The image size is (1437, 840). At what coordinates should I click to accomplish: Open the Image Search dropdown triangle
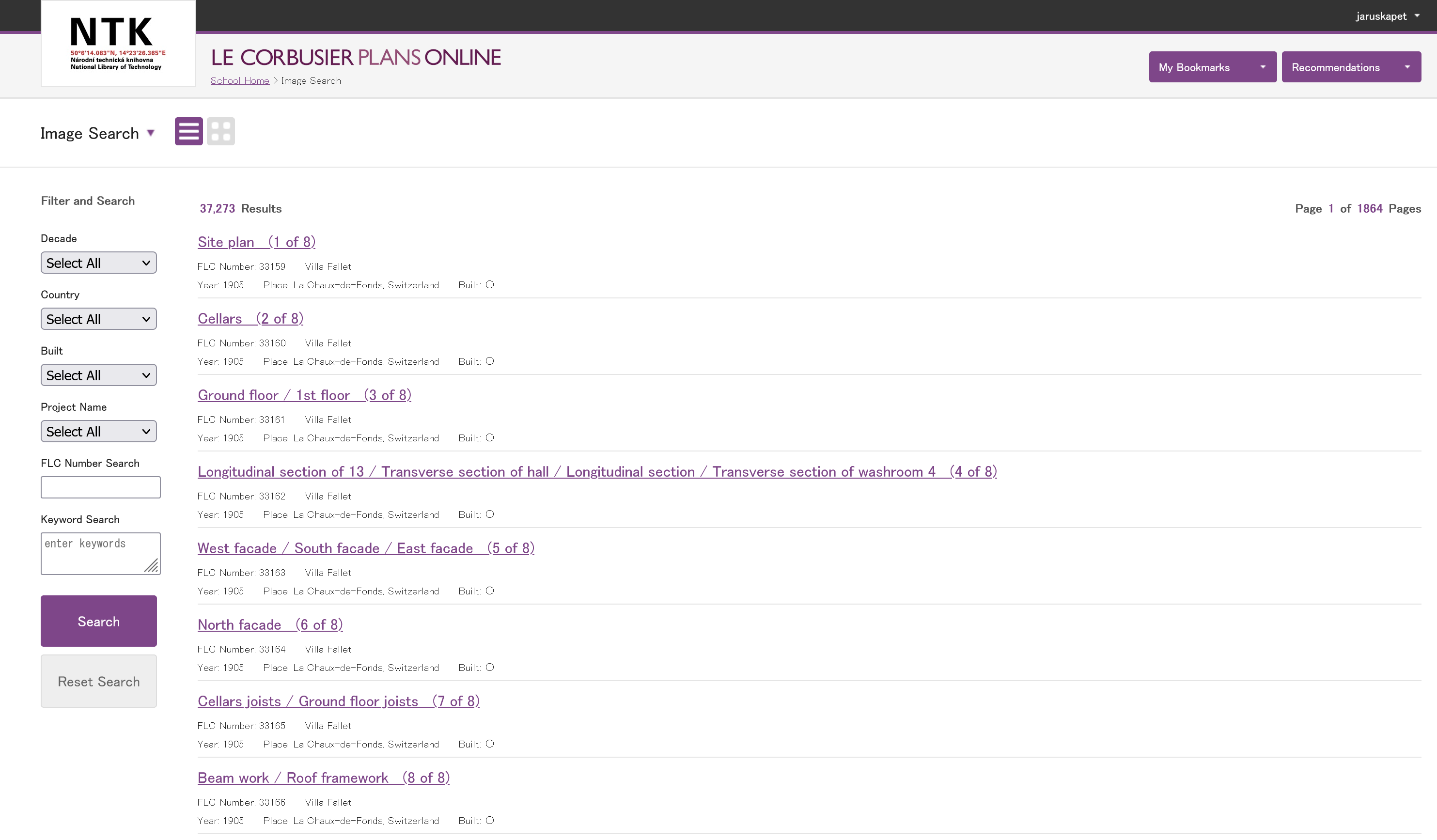151,133
